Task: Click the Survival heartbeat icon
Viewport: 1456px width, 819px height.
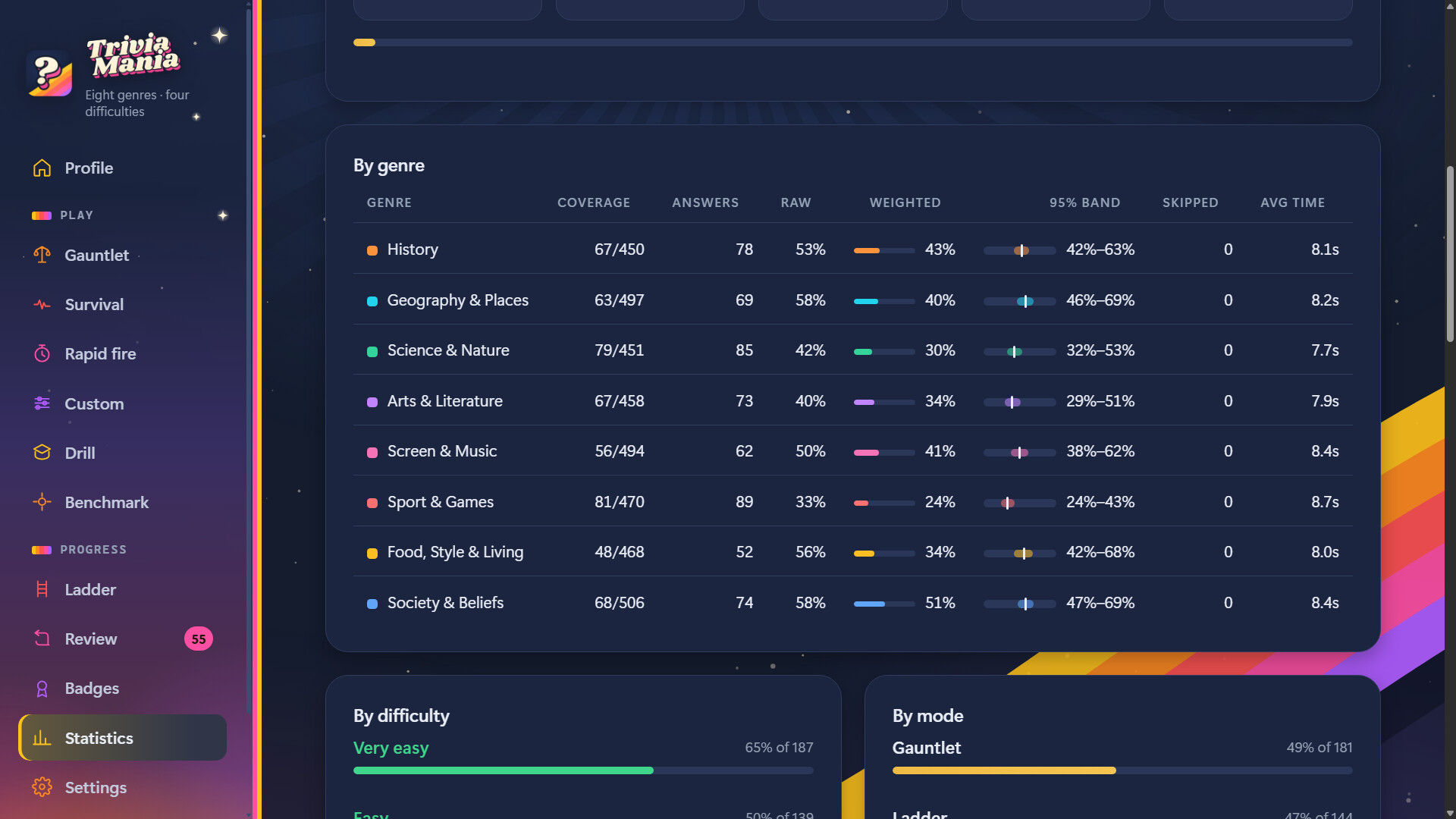Action: pos(42,305)
